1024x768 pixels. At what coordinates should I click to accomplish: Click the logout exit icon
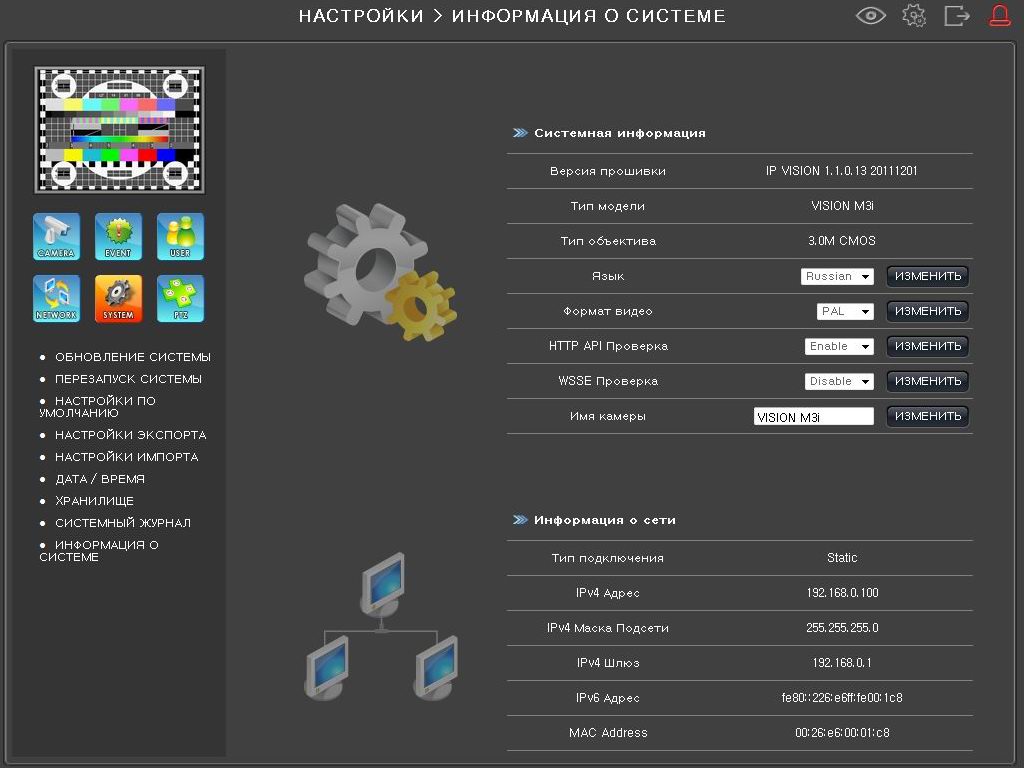[x=957, y=16]
